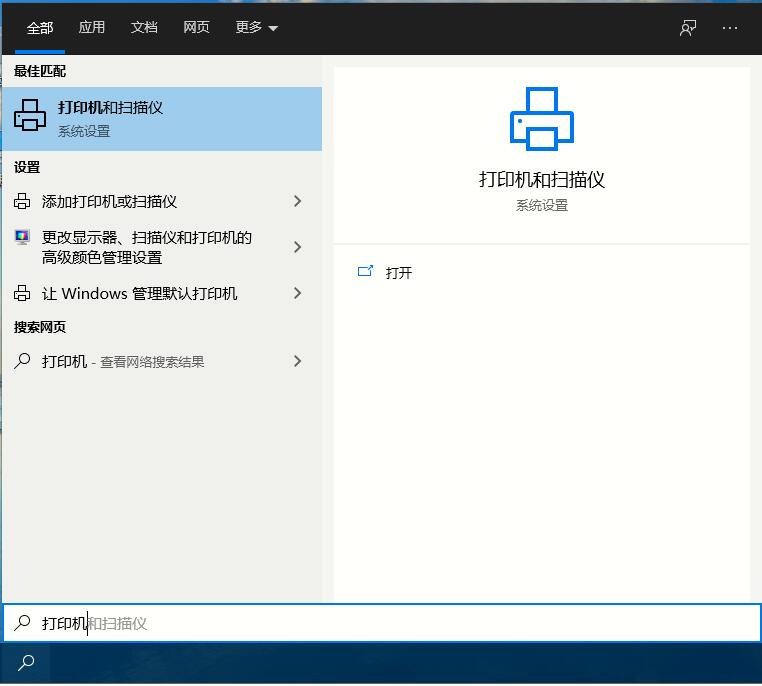The image size is (762, 686).
Task: Click the feedback icon in top bar
Action: coord(688,28)
